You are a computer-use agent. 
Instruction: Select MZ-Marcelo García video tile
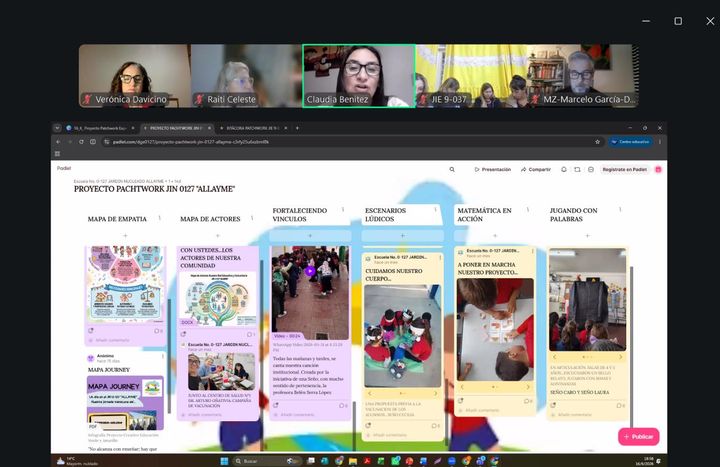point(582,76)
